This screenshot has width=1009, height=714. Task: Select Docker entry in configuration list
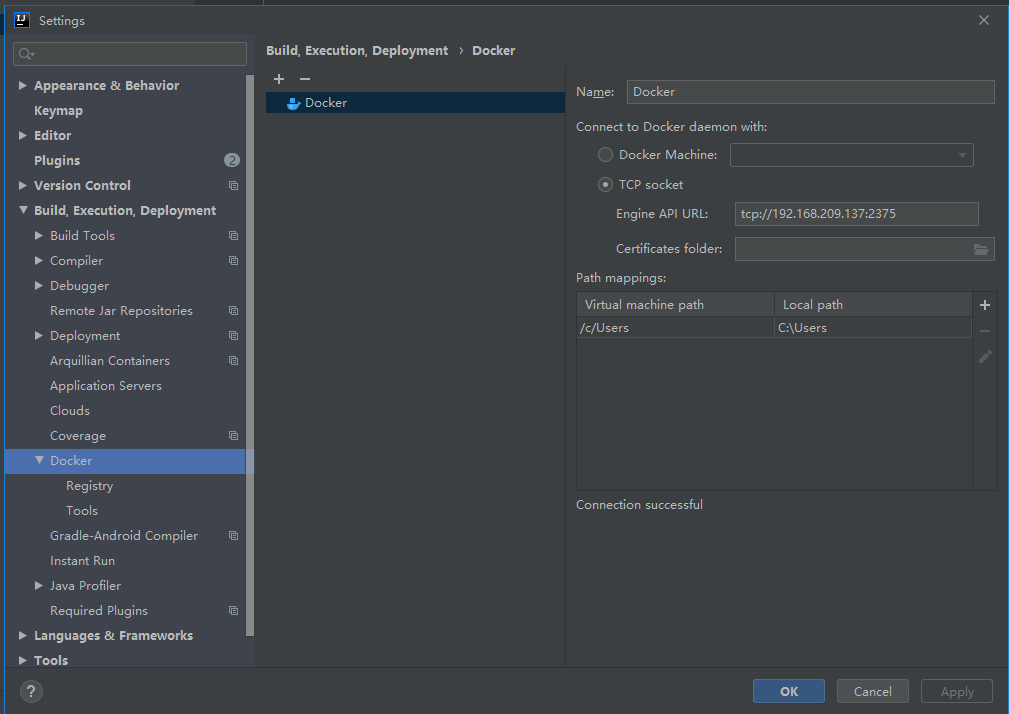[415, 103]
